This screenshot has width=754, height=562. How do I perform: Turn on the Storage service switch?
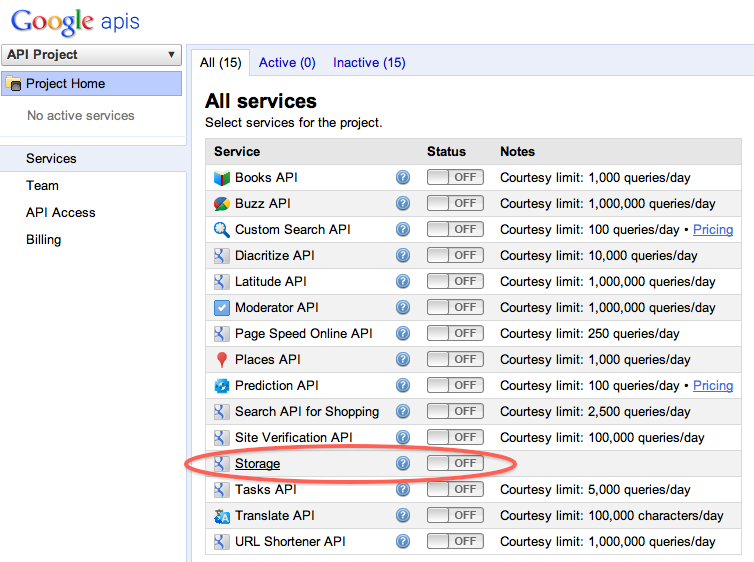[x=455, y=463]
